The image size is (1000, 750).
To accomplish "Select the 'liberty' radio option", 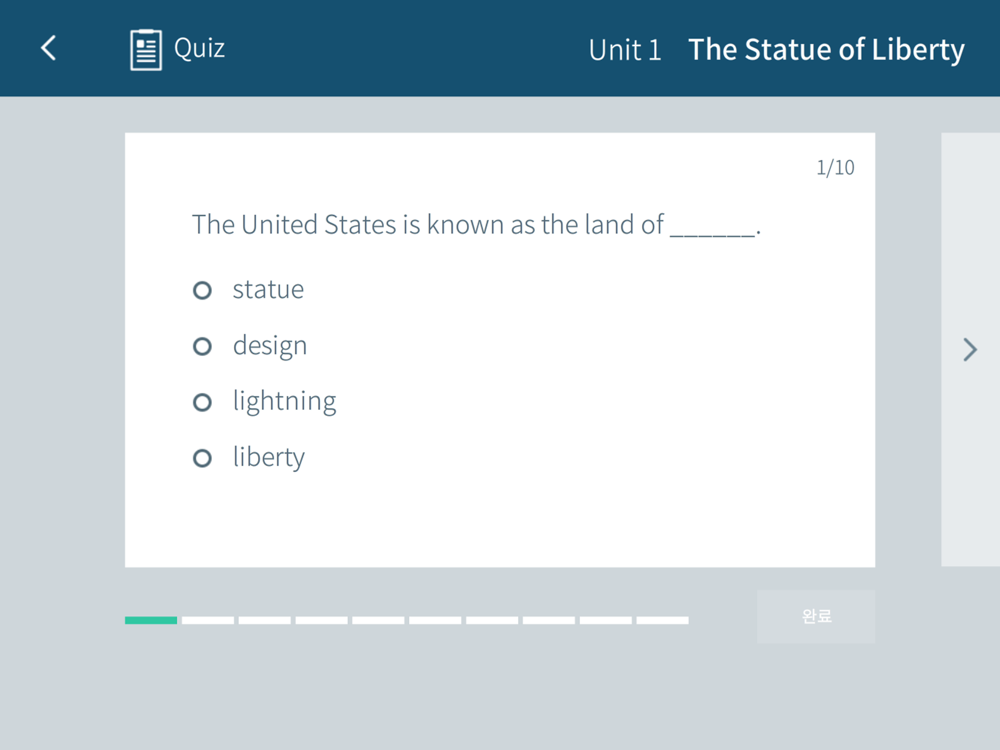I will [202, 458].
